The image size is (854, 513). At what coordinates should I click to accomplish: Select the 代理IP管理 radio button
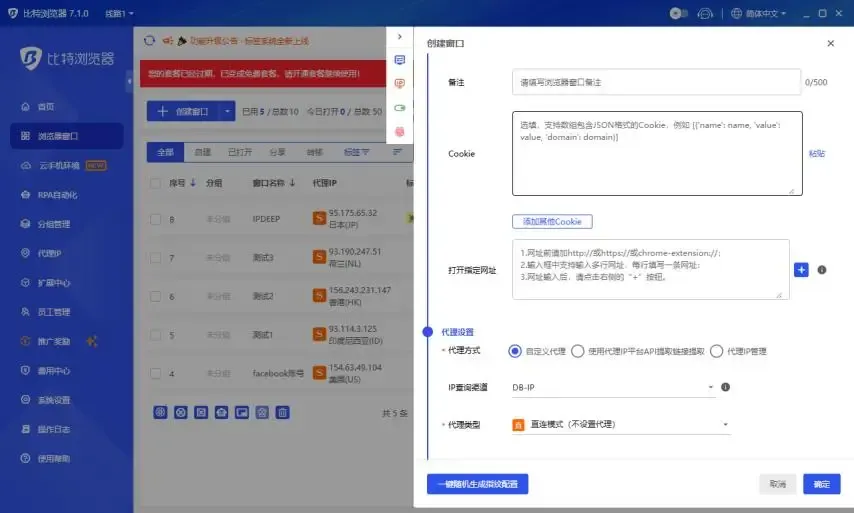tap(717, 351)
